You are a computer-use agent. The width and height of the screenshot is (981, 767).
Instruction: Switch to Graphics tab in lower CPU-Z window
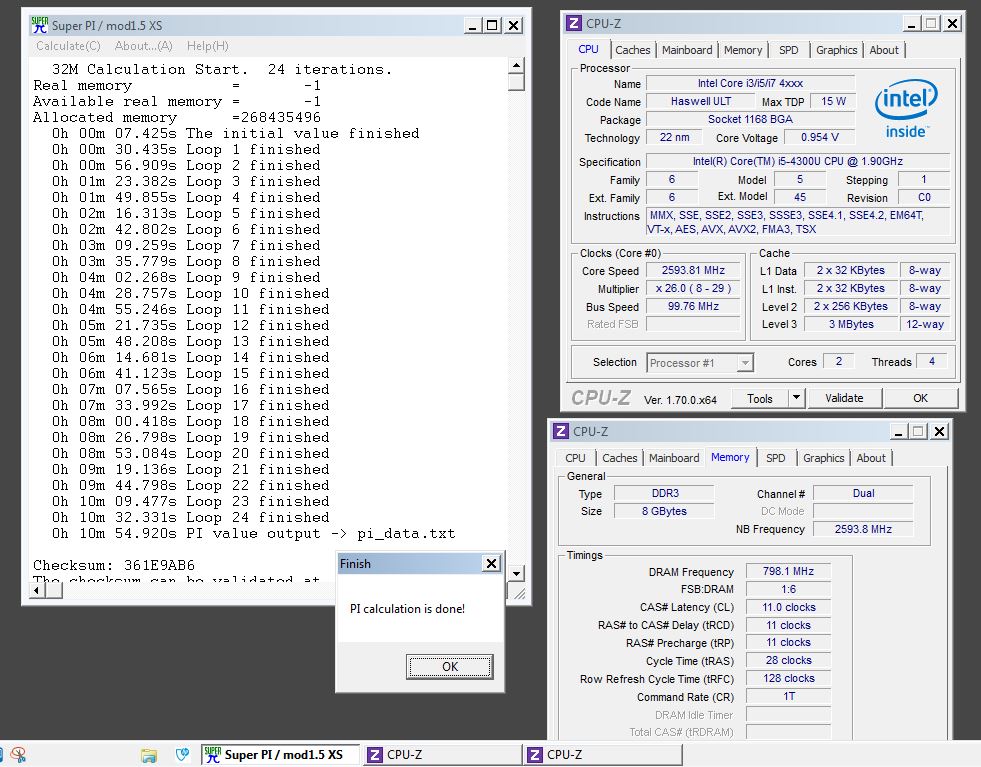pyautogui.click(x=823, y=458)
